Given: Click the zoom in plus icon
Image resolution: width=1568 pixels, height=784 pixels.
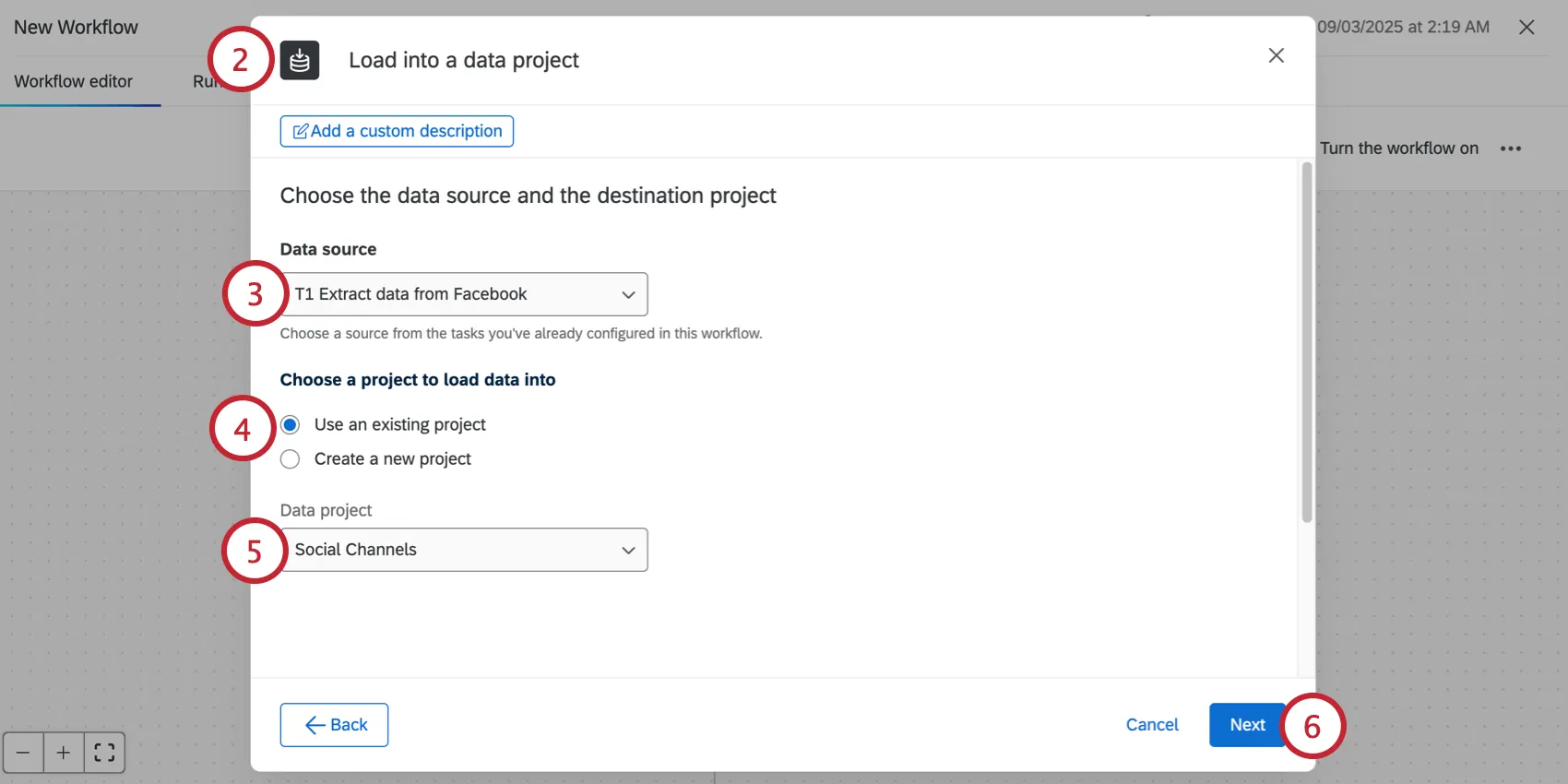Looking at the screenshot, I should tap(64, 753).
